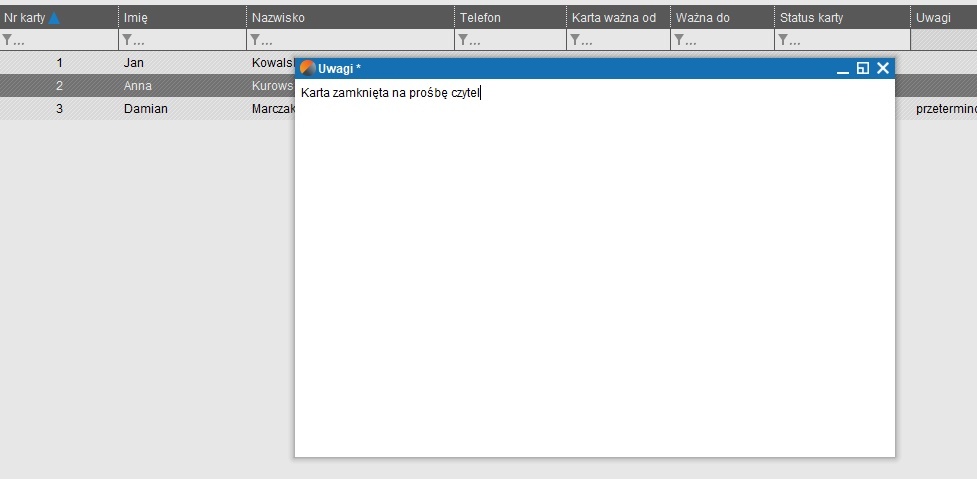The width and height of the screenshot is (977, 479).
Task: Sort by the Telefon column header
Action: tap(510, 17)
